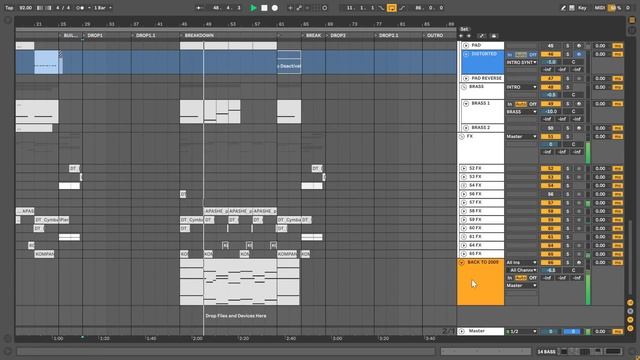
Task: Open the 1 Bar quantization dropdown
Action: pyautogui.click(x=102, y=8)
